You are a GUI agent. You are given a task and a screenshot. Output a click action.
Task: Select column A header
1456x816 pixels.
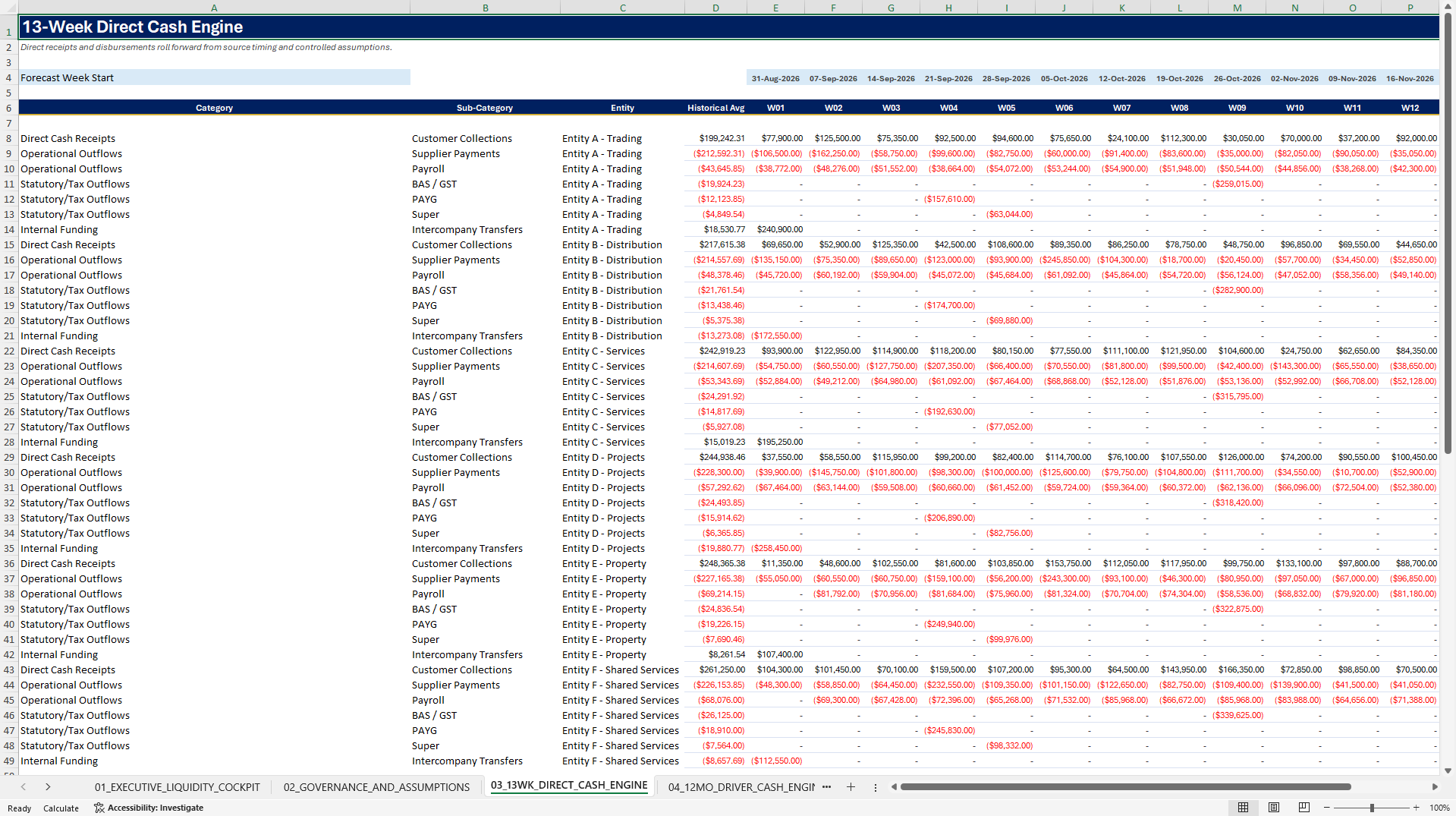214,8
